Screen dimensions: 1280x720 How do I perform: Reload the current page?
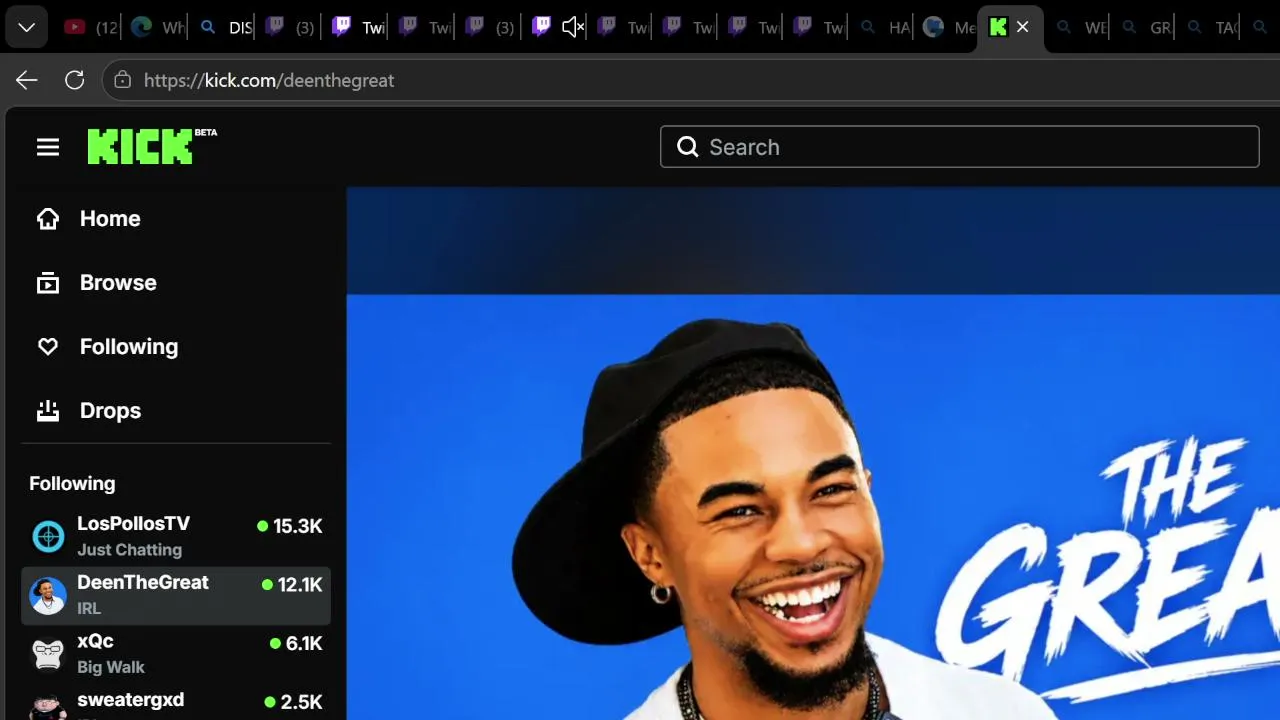point(74,80)
